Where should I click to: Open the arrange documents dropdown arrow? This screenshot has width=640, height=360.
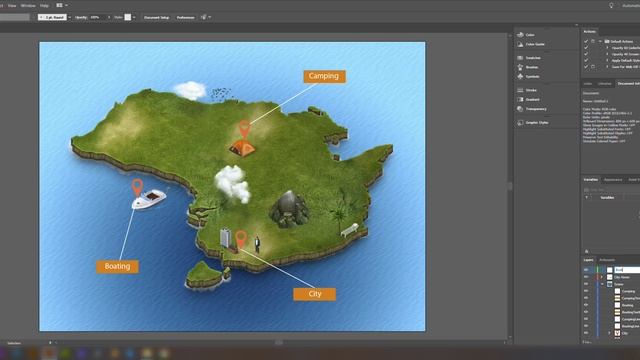tap(66, 5)
